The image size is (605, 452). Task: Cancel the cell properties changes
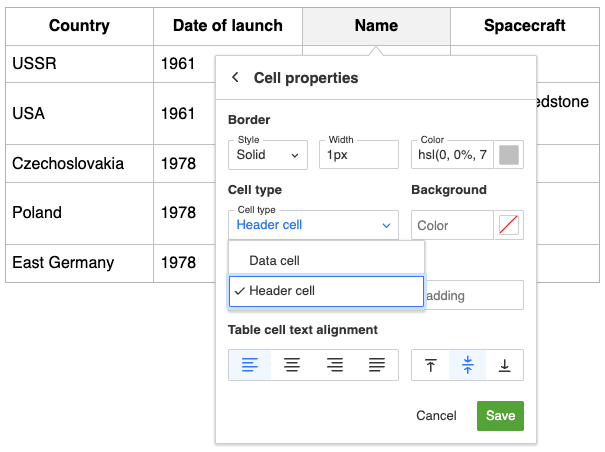tap(436, 416)
